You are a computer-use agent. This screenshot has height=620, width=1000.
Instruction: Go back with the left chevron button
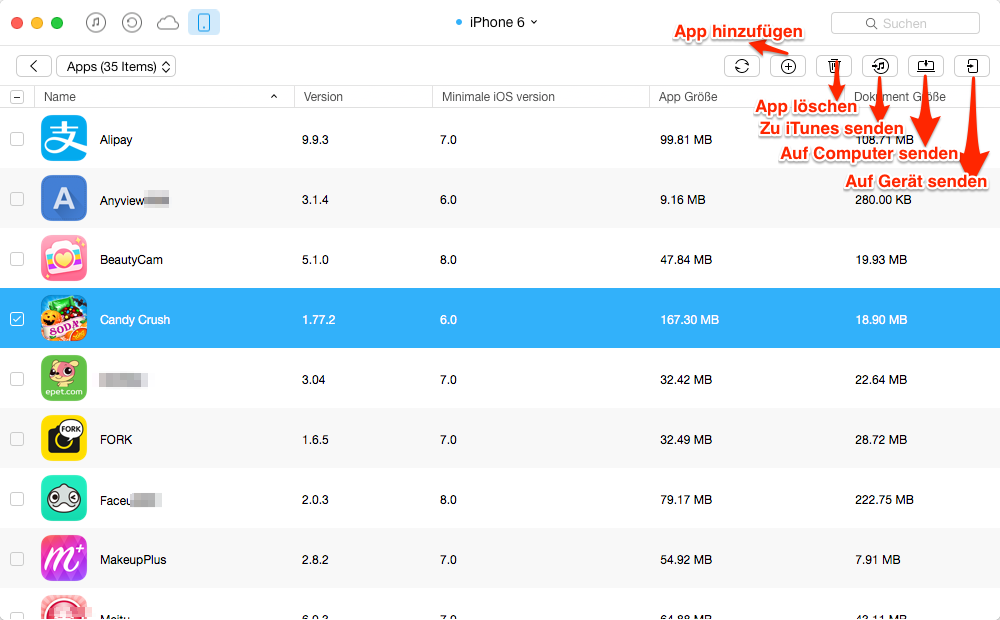34,66
